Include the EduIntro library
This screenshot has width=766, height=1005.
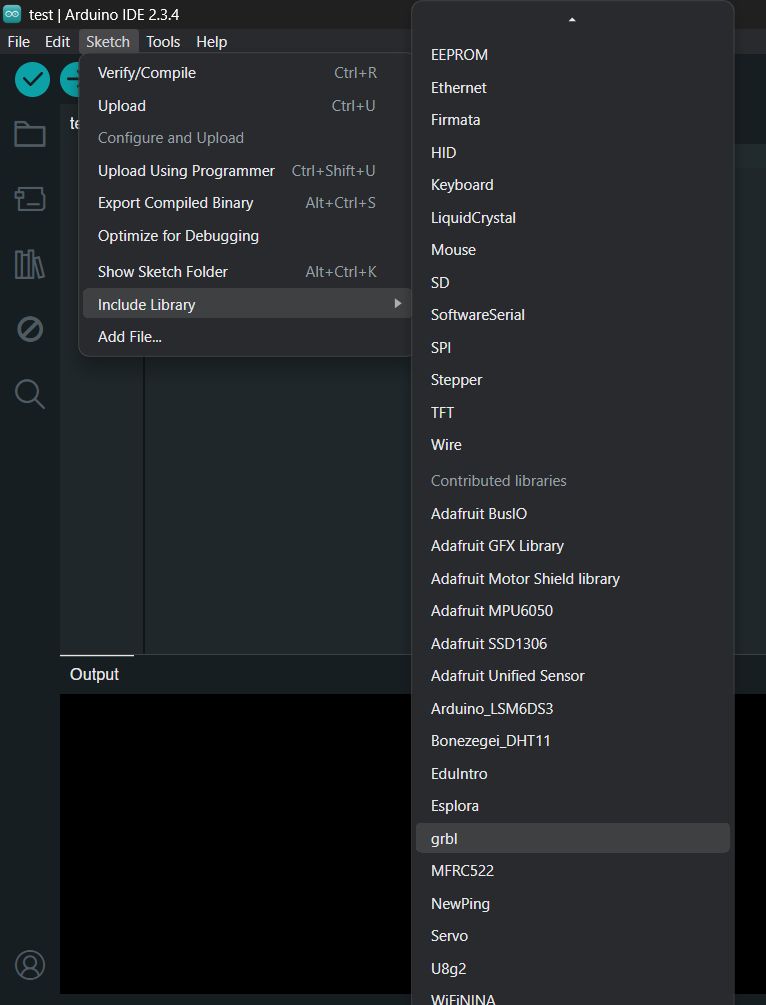[572, 773]
